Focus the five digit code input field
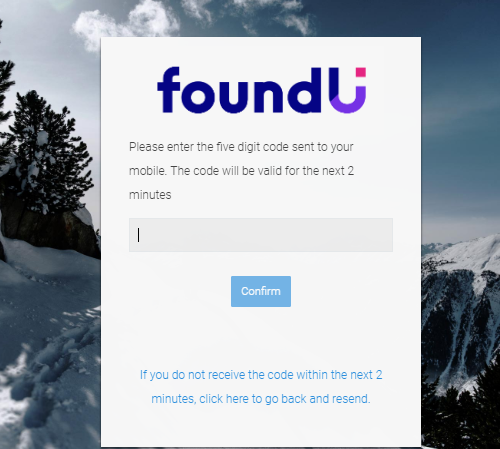This screenshot has height=449, width=500. [261, 235]
